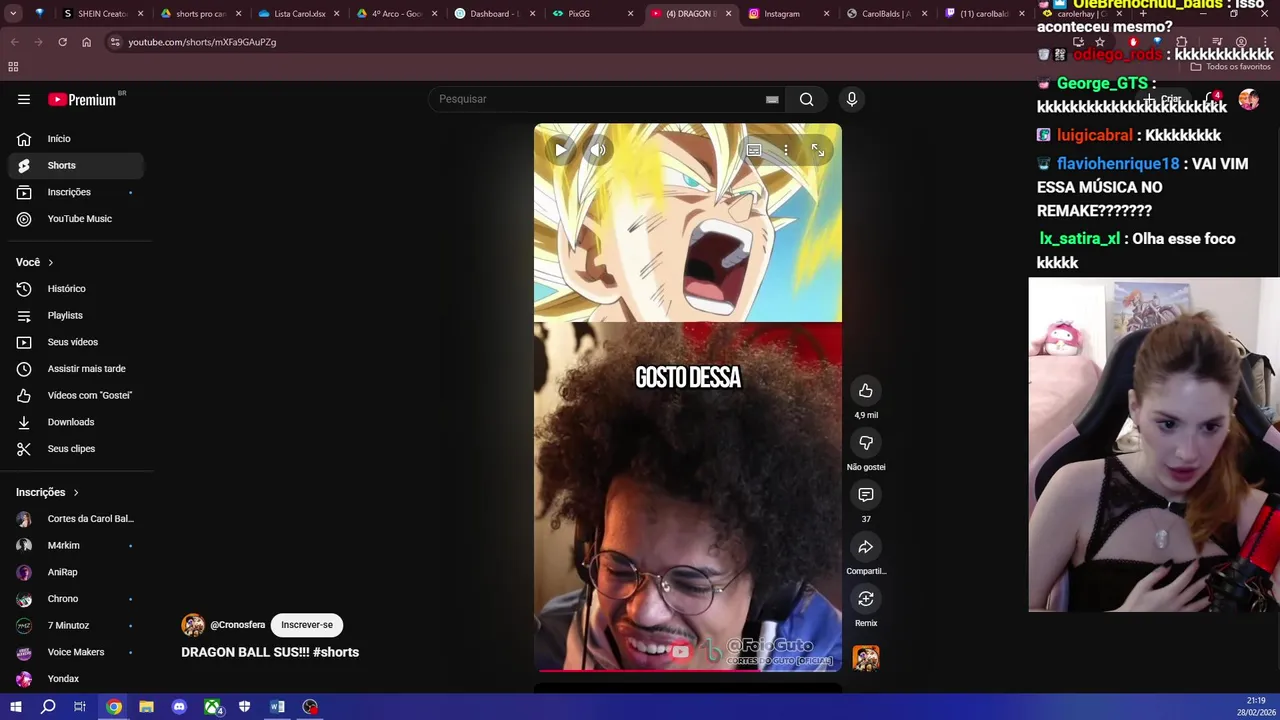Remix this Short
1280x720 pixels.
(866, 599)
